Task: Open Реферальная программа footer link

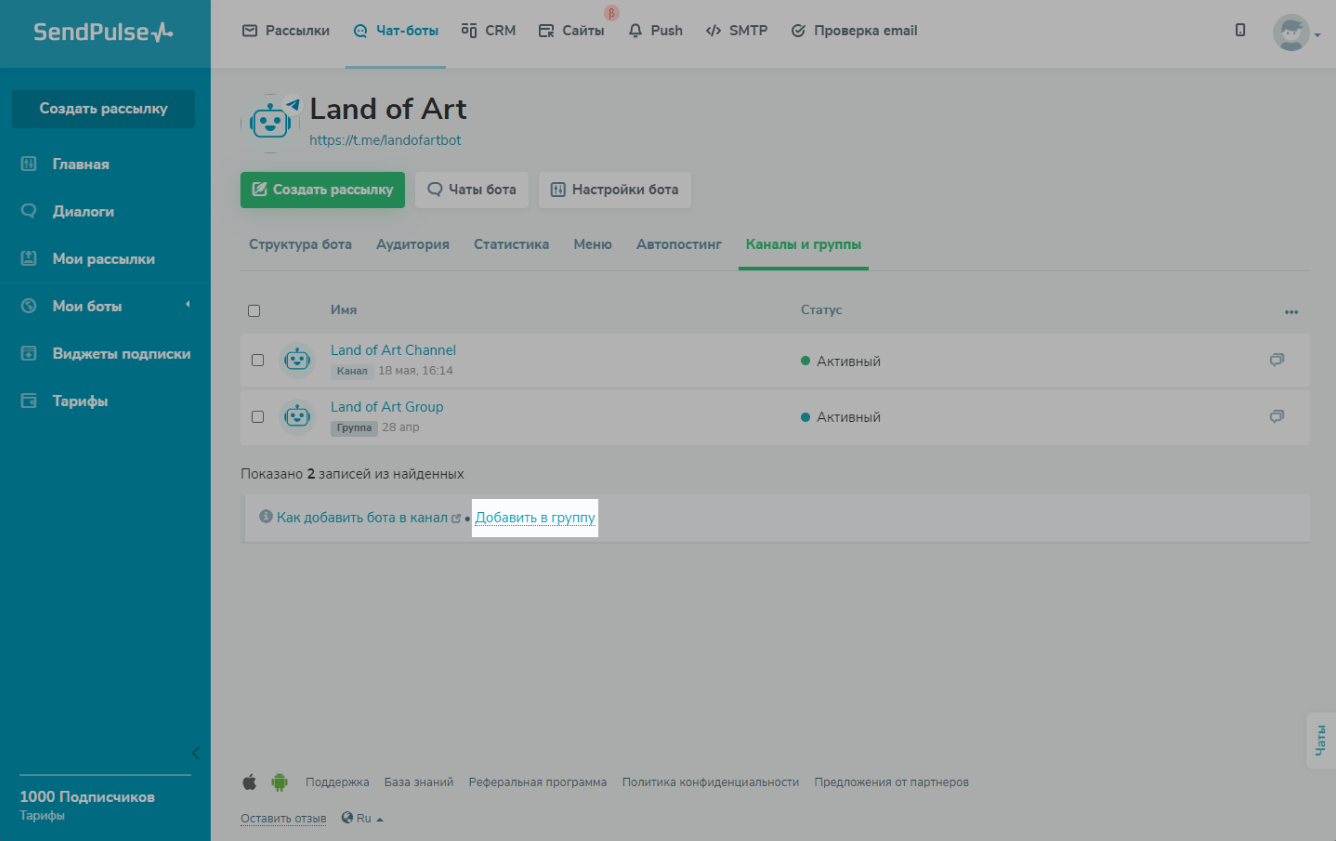Action: pos(538,782)
